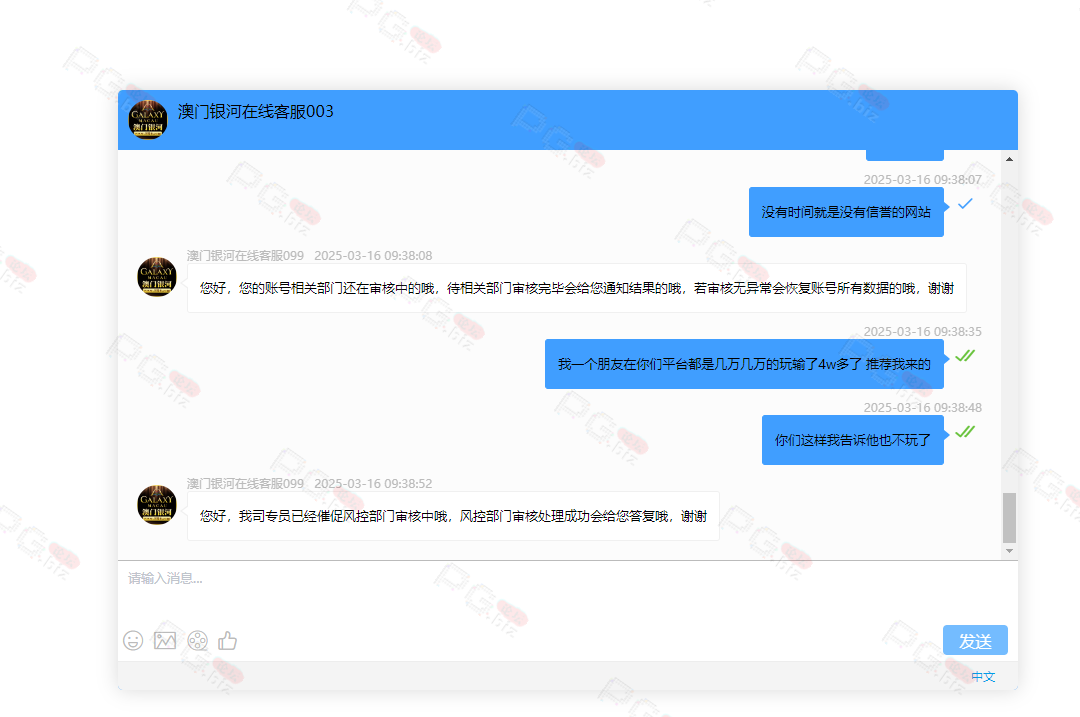Click the agent timestamp 2025-03-16 09:38:52

[373, 484]
